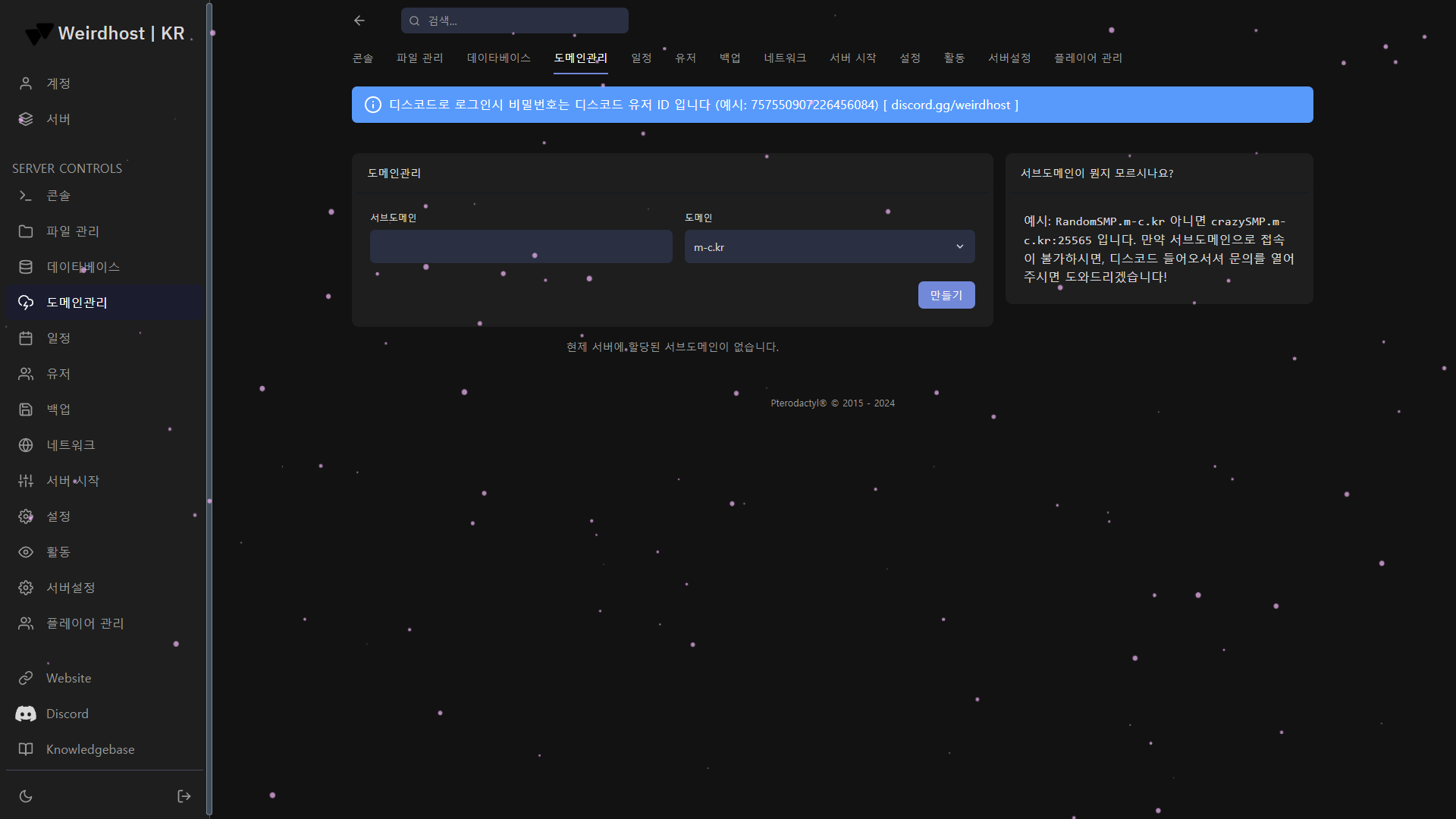Click the 콘솔 terminal icon in sidebar
Screen dimensions: 1456x819
coord(26,196)
